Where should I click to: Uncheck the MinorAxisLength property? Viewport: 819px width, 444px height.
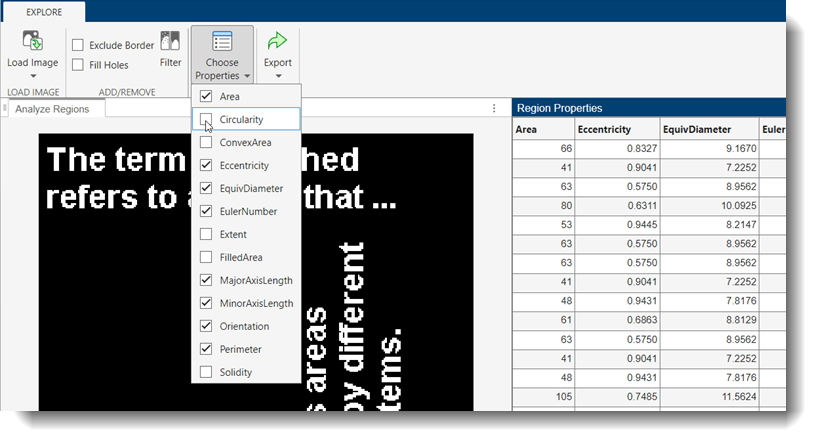click(x=206, y=303)
